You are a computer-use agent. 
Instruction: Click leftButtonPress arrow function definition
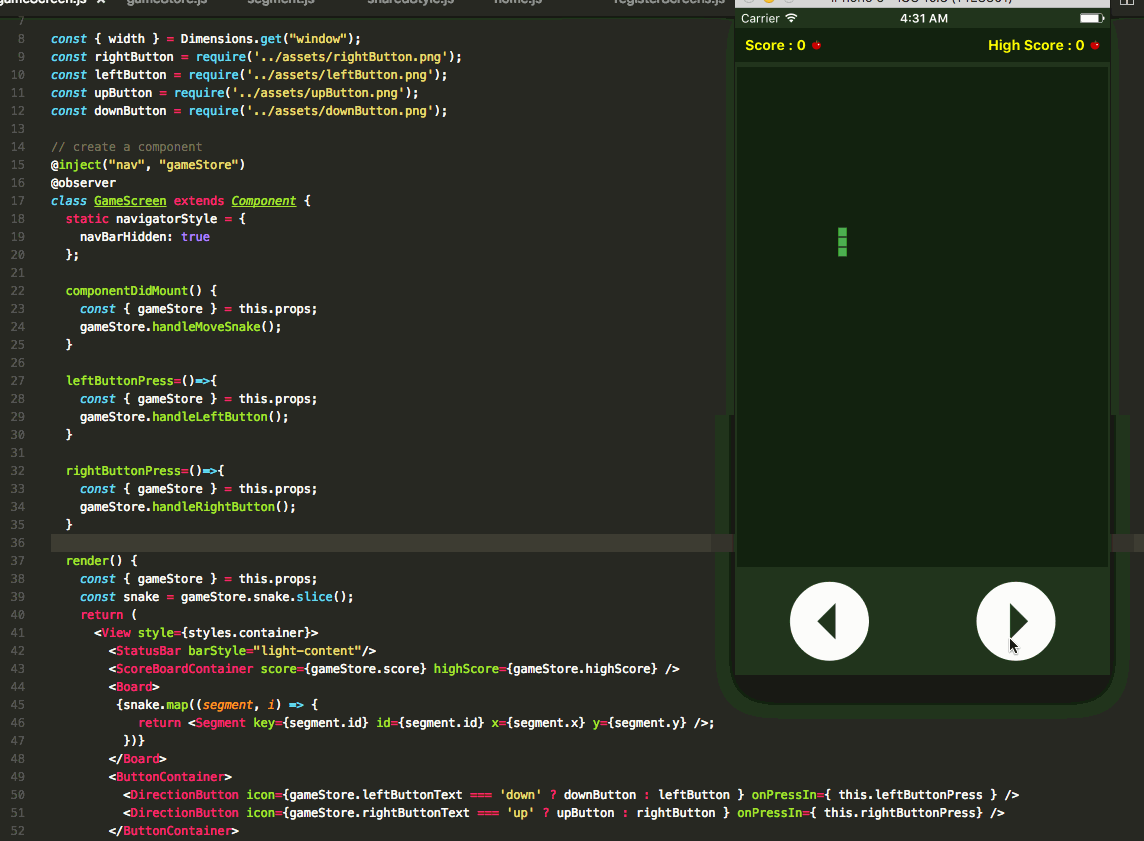coord(142,381)
